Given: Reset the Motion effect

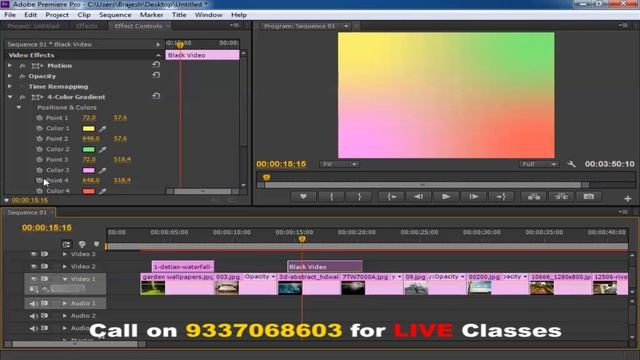Looking at the screenshot, I should [156, 64].
